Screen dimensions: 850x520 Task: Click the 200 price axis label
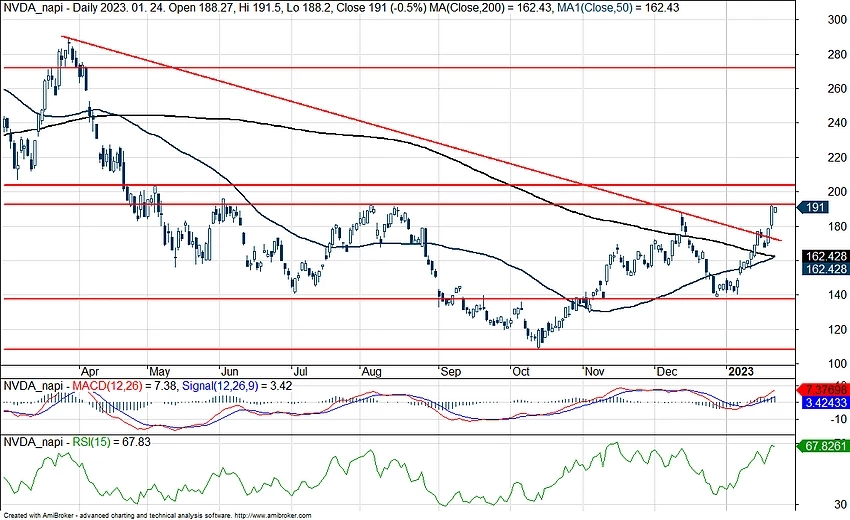click(x=837, y=192)
